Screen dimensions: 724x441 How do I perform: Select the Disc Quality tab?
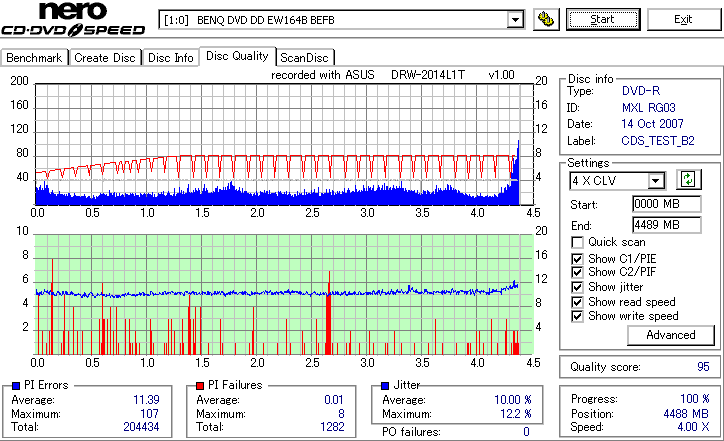(x=237, y=56)
